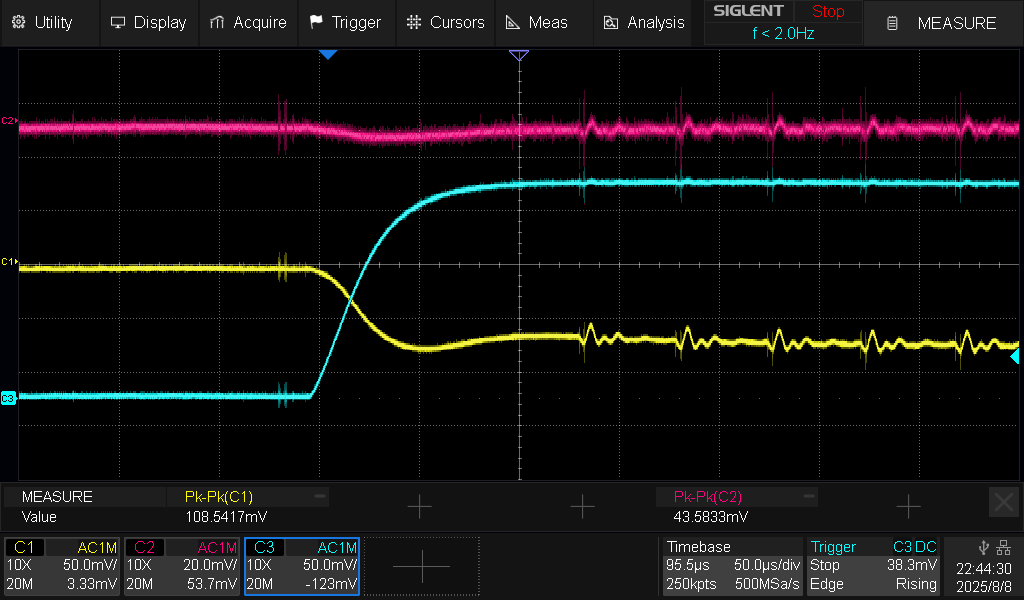Screen dimensions: 1024x600
Task: Expand the Timebase settings box
Action: (732, 566)
